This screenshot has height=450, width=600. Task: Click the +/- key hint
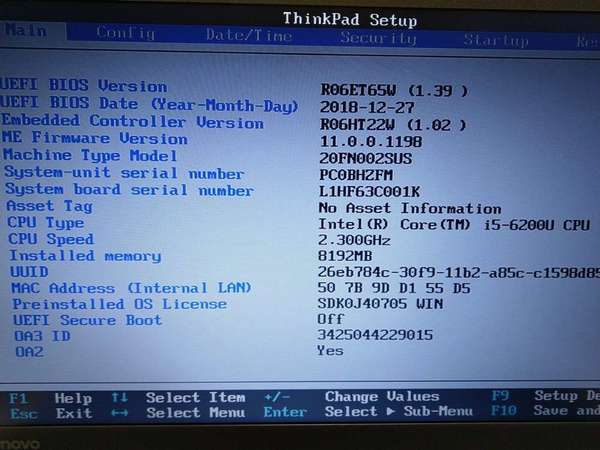(x=277, y=397)
